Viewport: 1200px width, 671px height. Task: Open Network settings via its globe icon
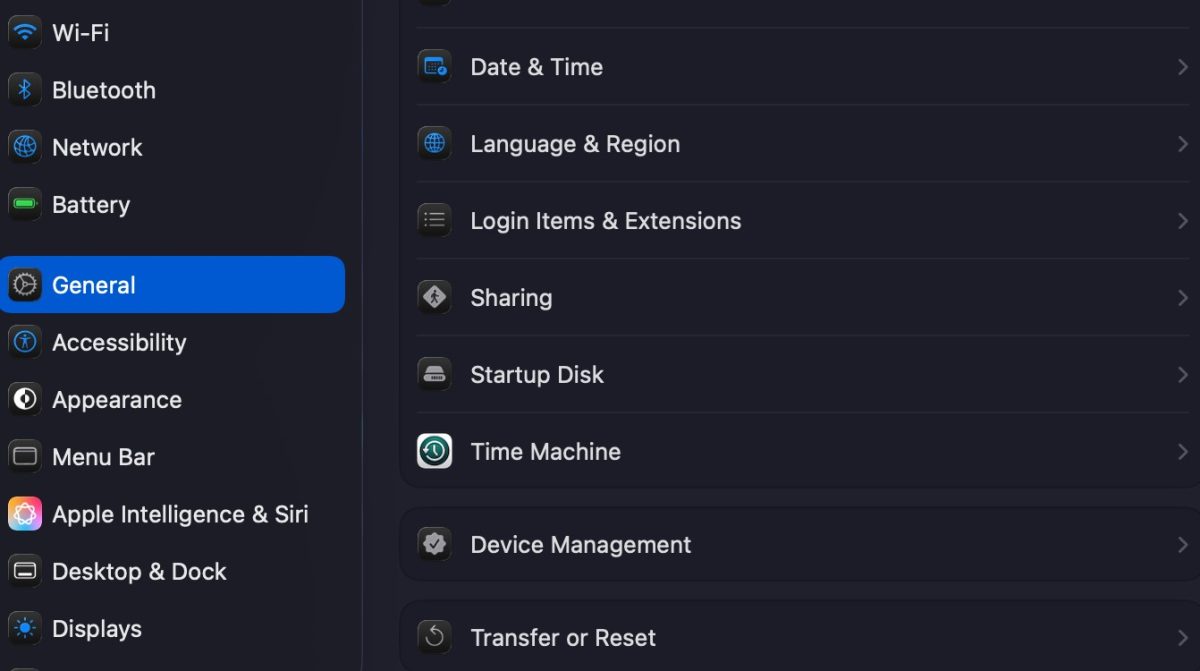coord(24,147)
